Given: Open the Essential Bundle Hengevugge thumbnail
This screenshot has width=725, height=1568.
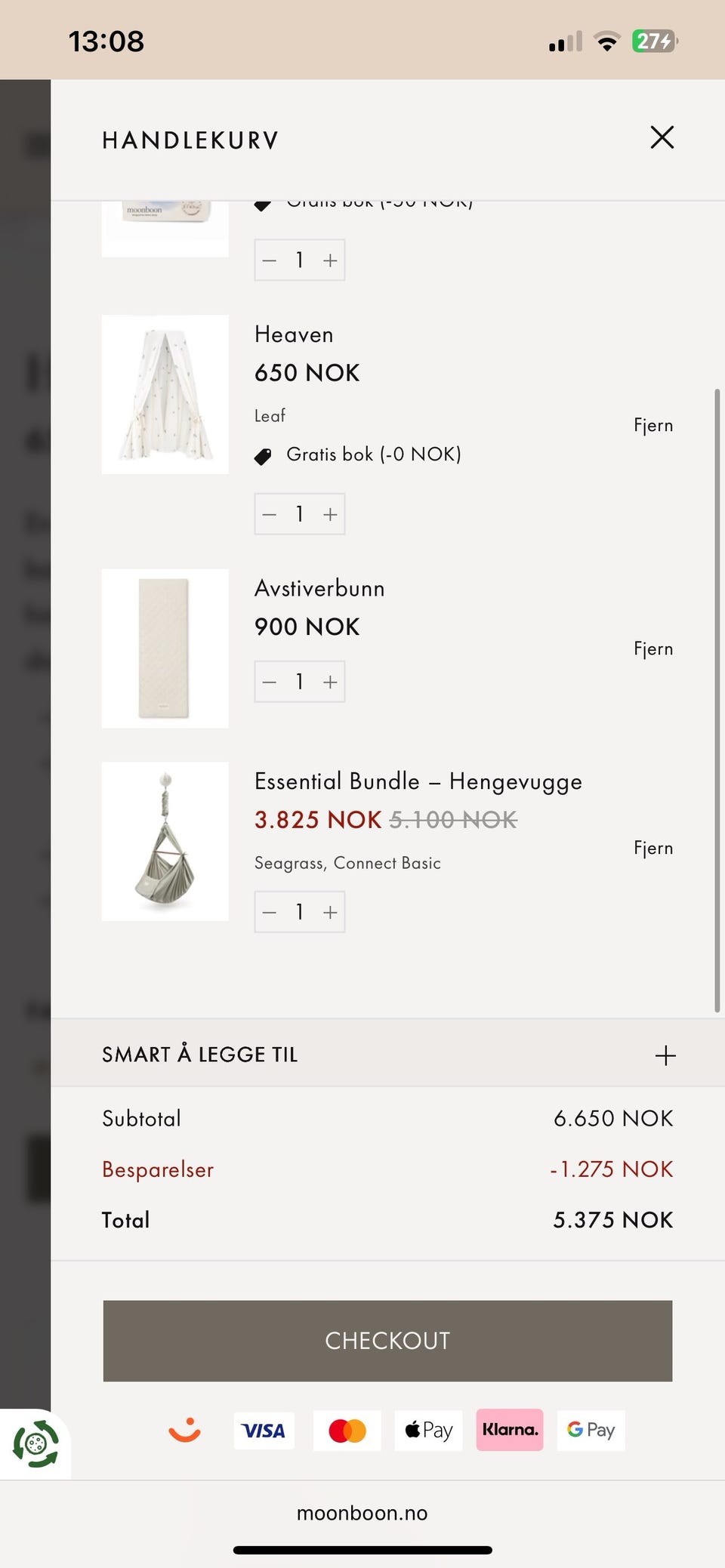Looking at the screenshot, I should [165, 841].
